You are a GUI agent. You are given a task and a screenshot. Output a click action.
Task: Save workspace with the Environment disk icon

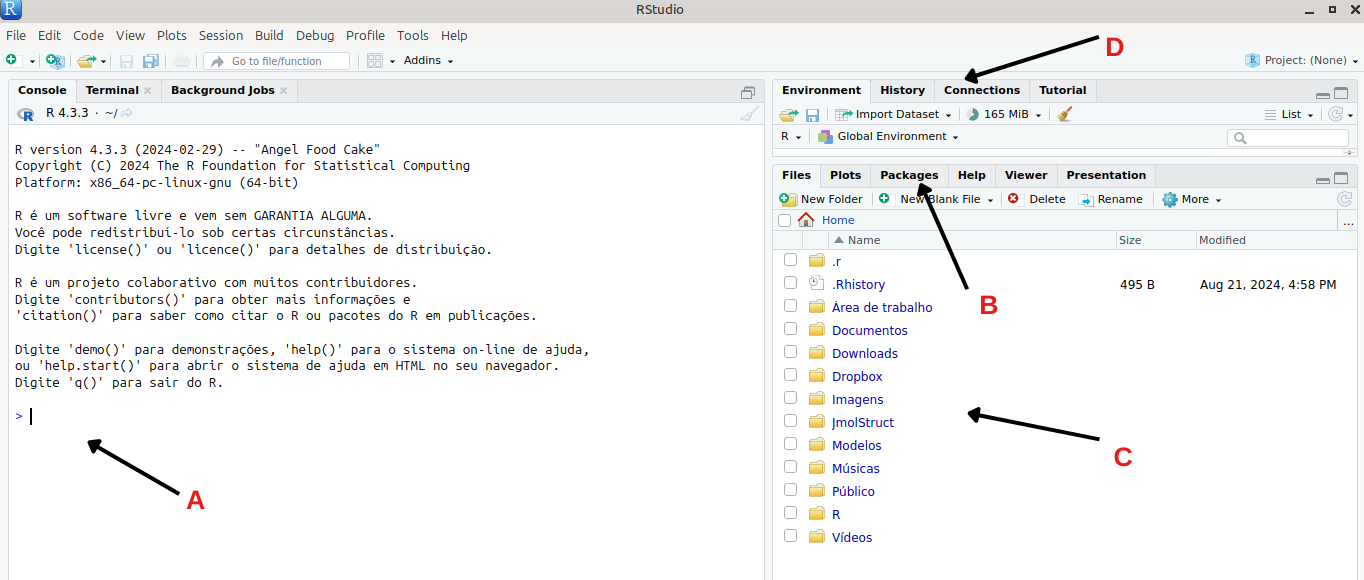[x=812, y=115]
